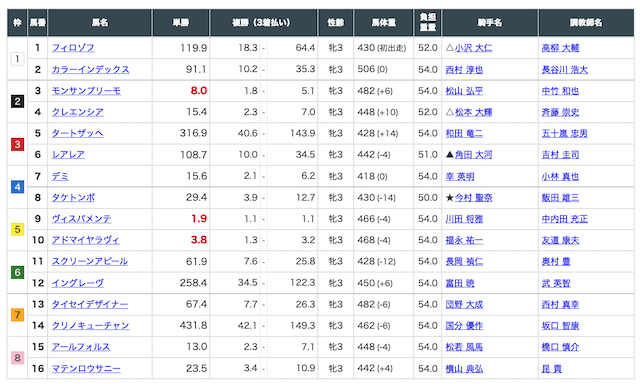Open horse link モンサンプリーモ
The height and width of the screenshot is (384, 640).
coord(86,91)
